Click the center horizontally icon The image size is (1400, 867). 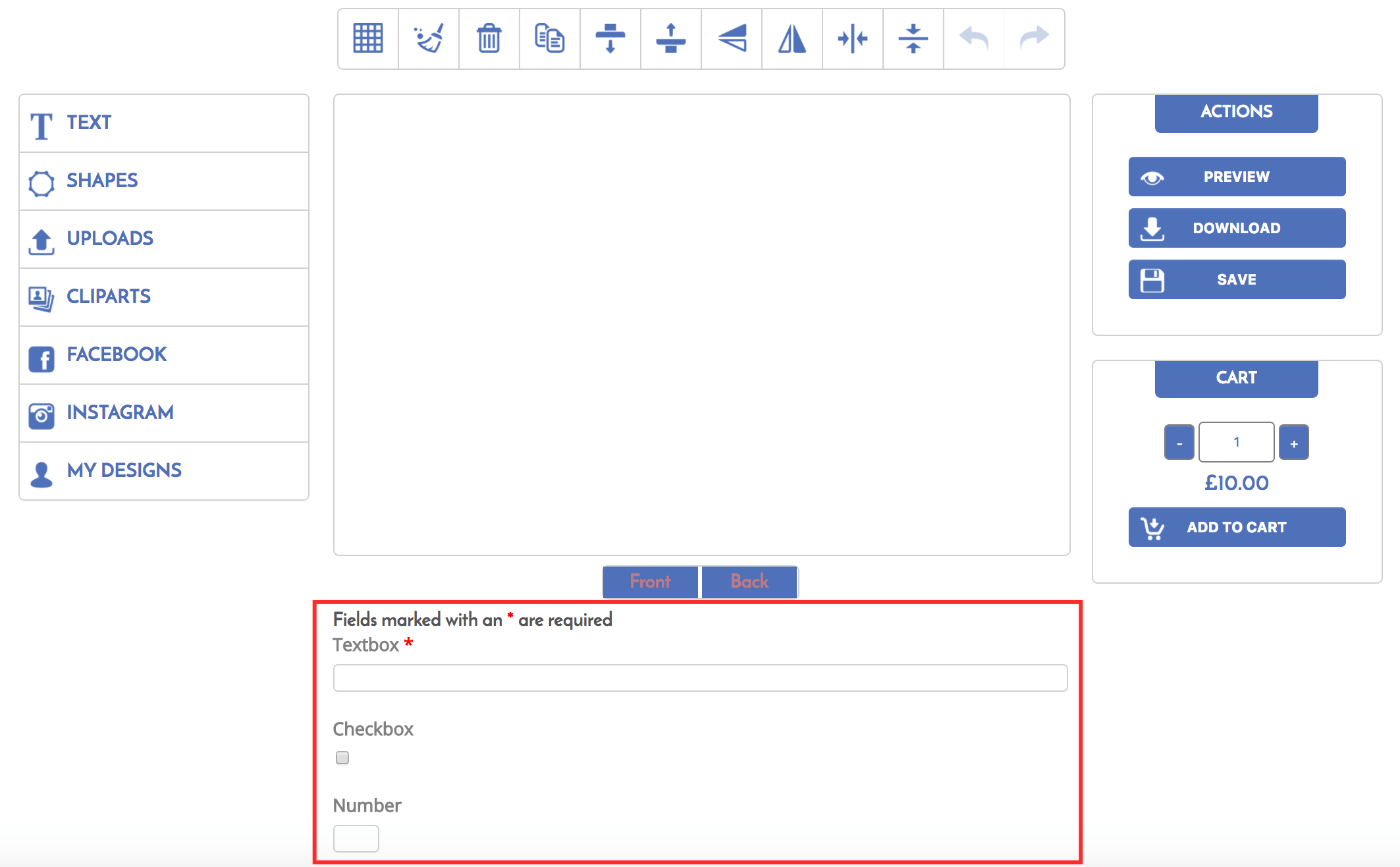[853, 38]
